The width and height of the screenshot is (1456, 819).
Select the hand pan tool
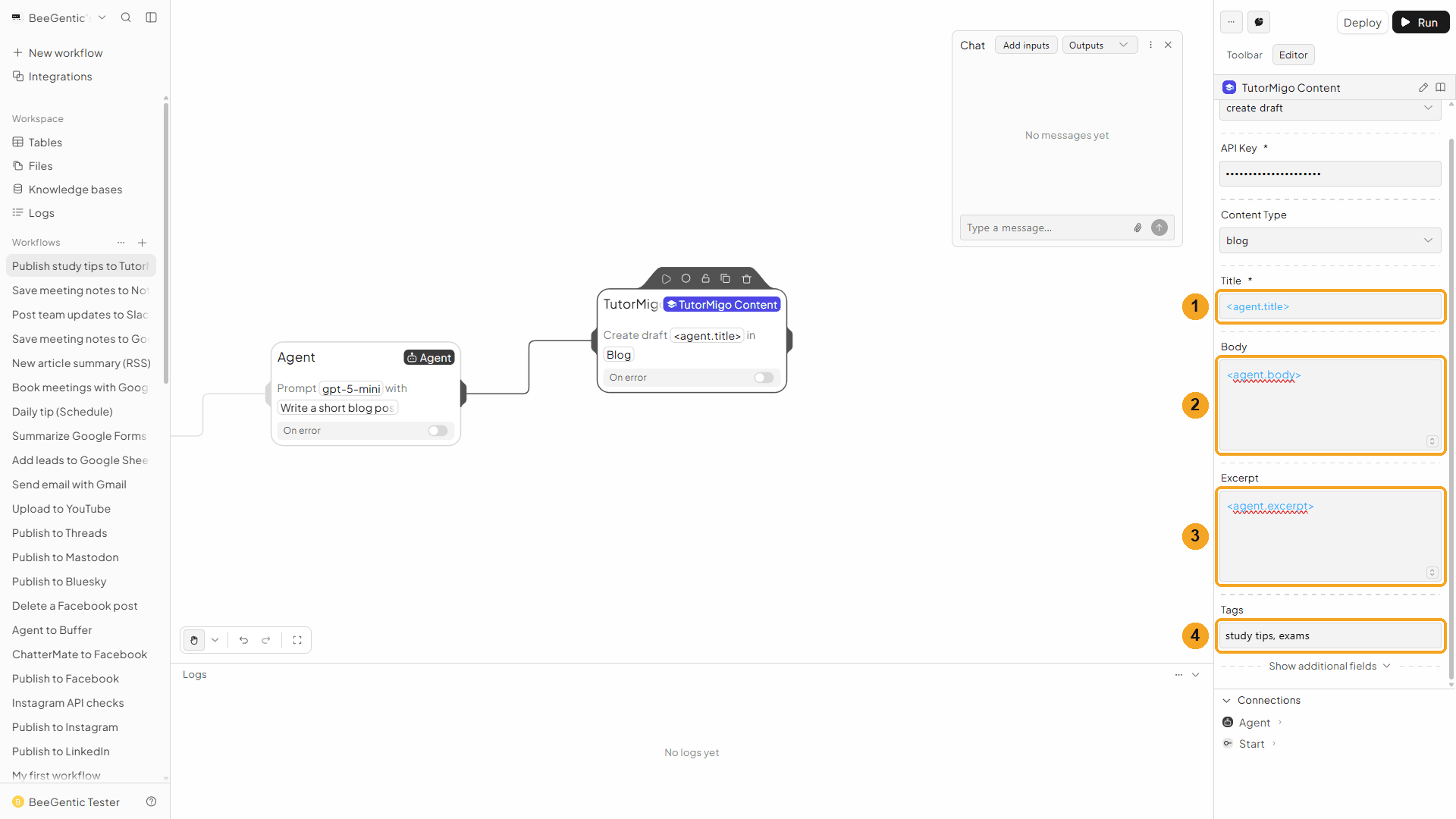point(194,640)
